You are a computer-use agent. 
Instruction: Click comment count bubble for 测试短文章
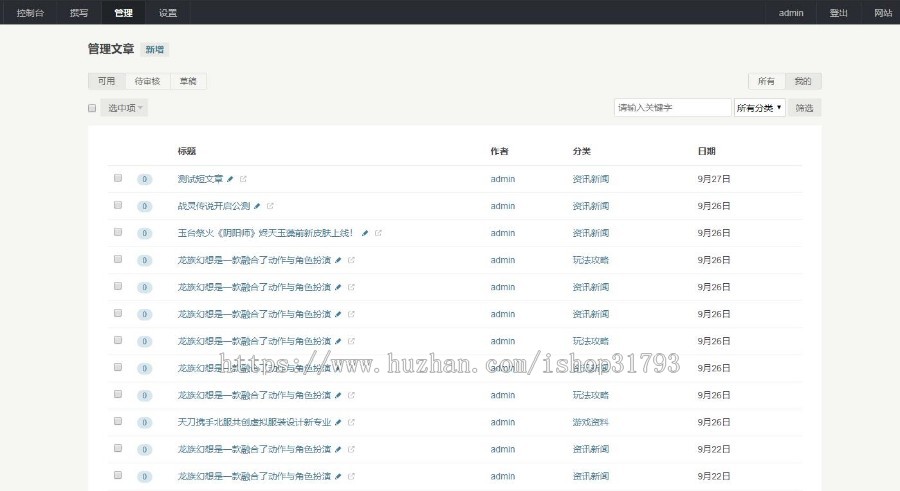144,180
